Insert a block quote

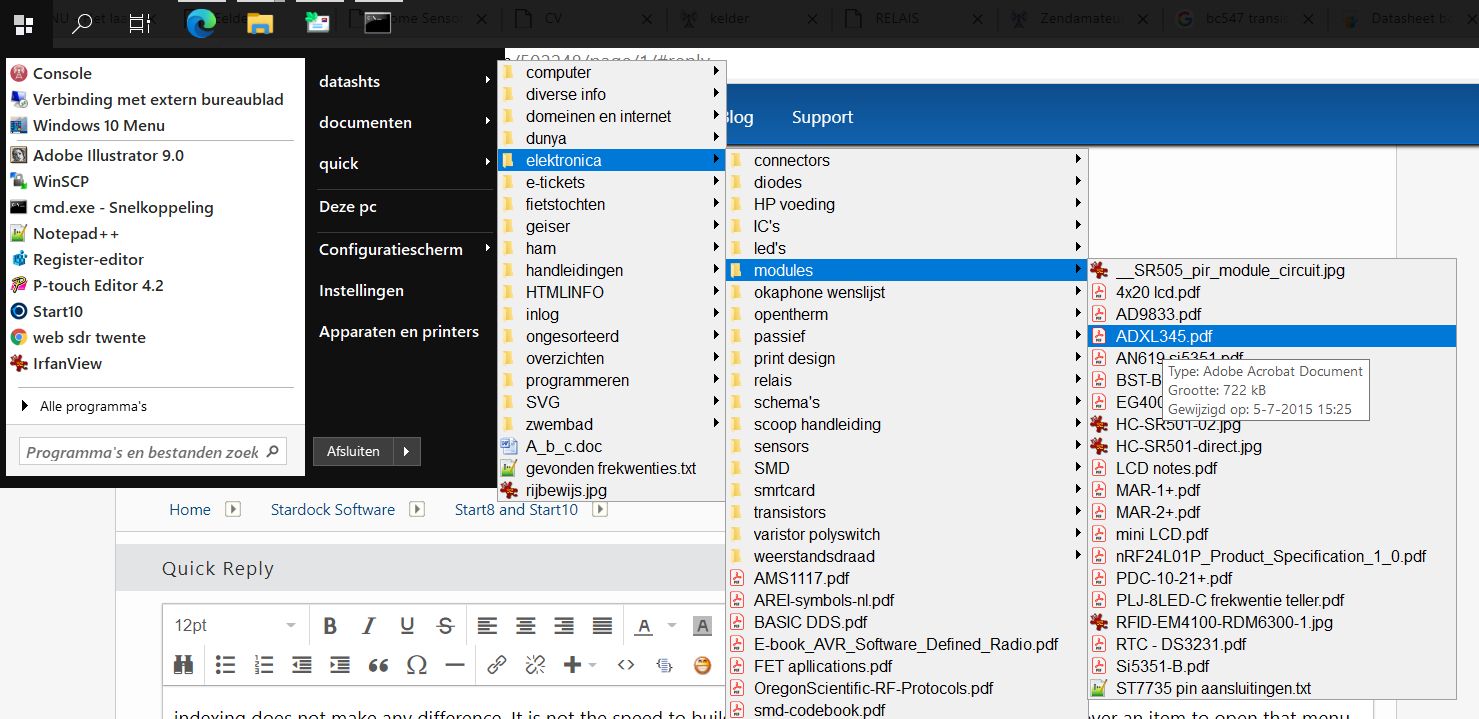378,665
